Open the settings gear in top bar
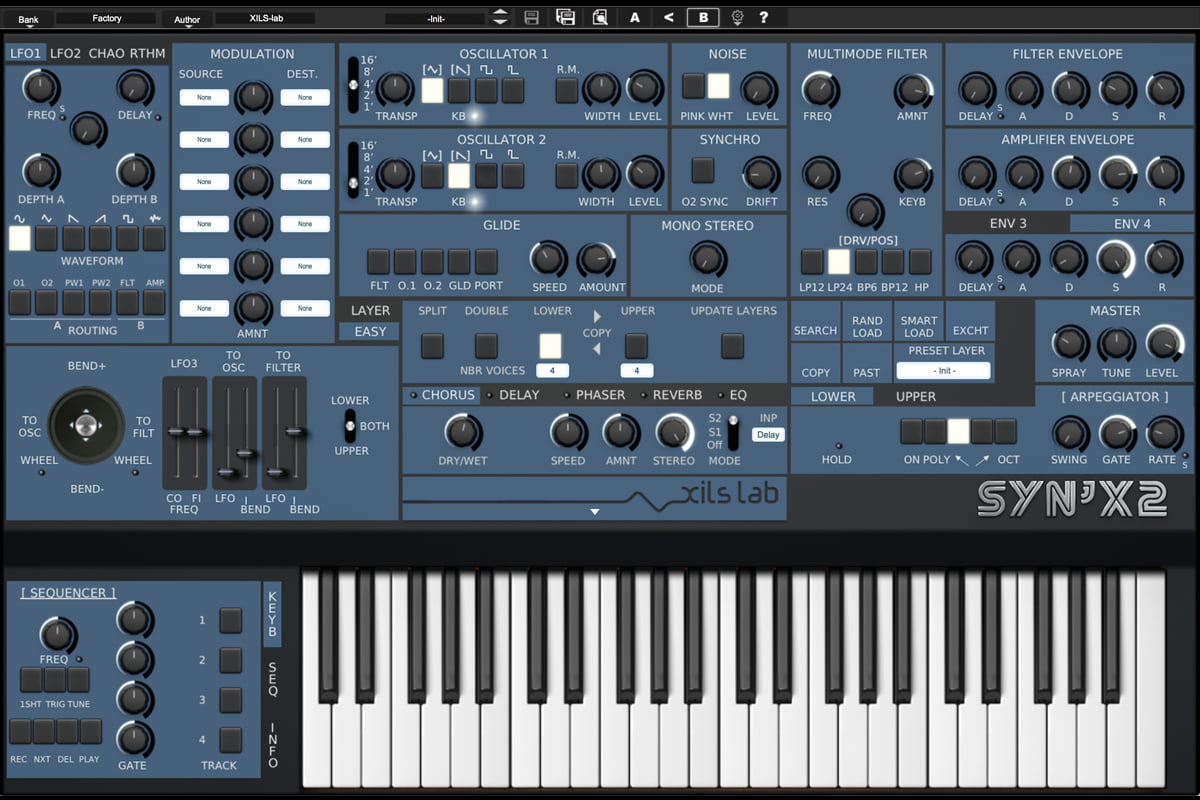Image resolution: width=1200 pixels, height=800 pixels. coord(737,17)
